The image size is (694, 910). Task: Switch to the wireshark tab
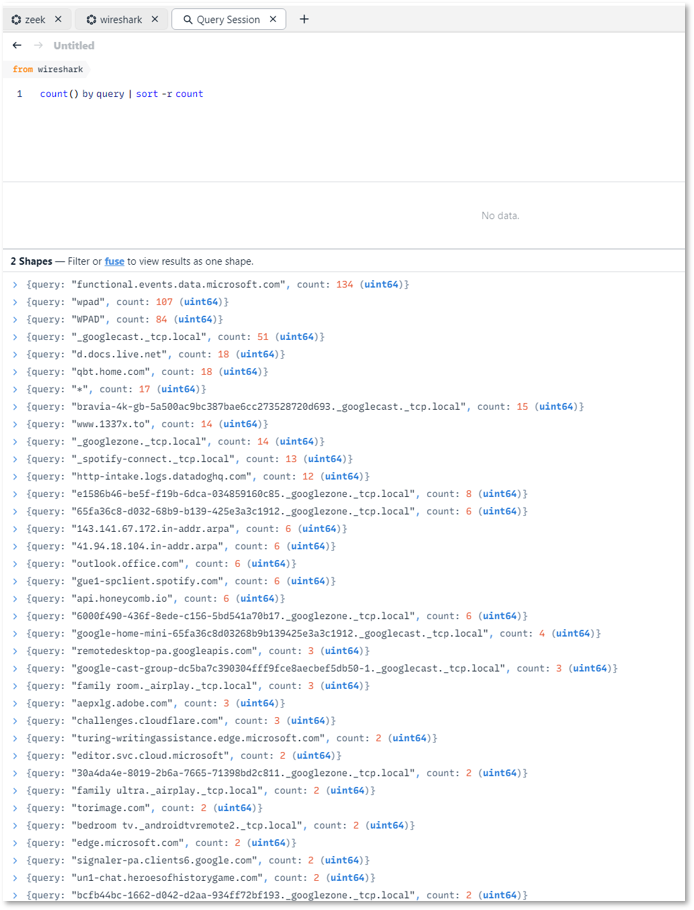click(x=119, y=19)
